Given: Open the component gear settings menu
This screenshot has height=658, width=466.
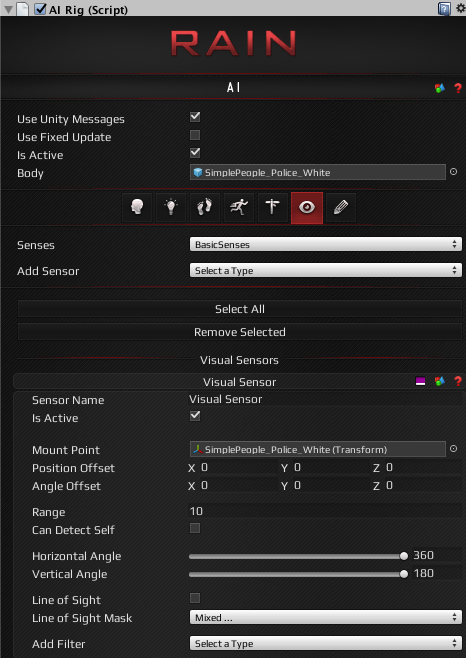Looking at the screenshot, I should pyautogui.click(x=460, y=8).
